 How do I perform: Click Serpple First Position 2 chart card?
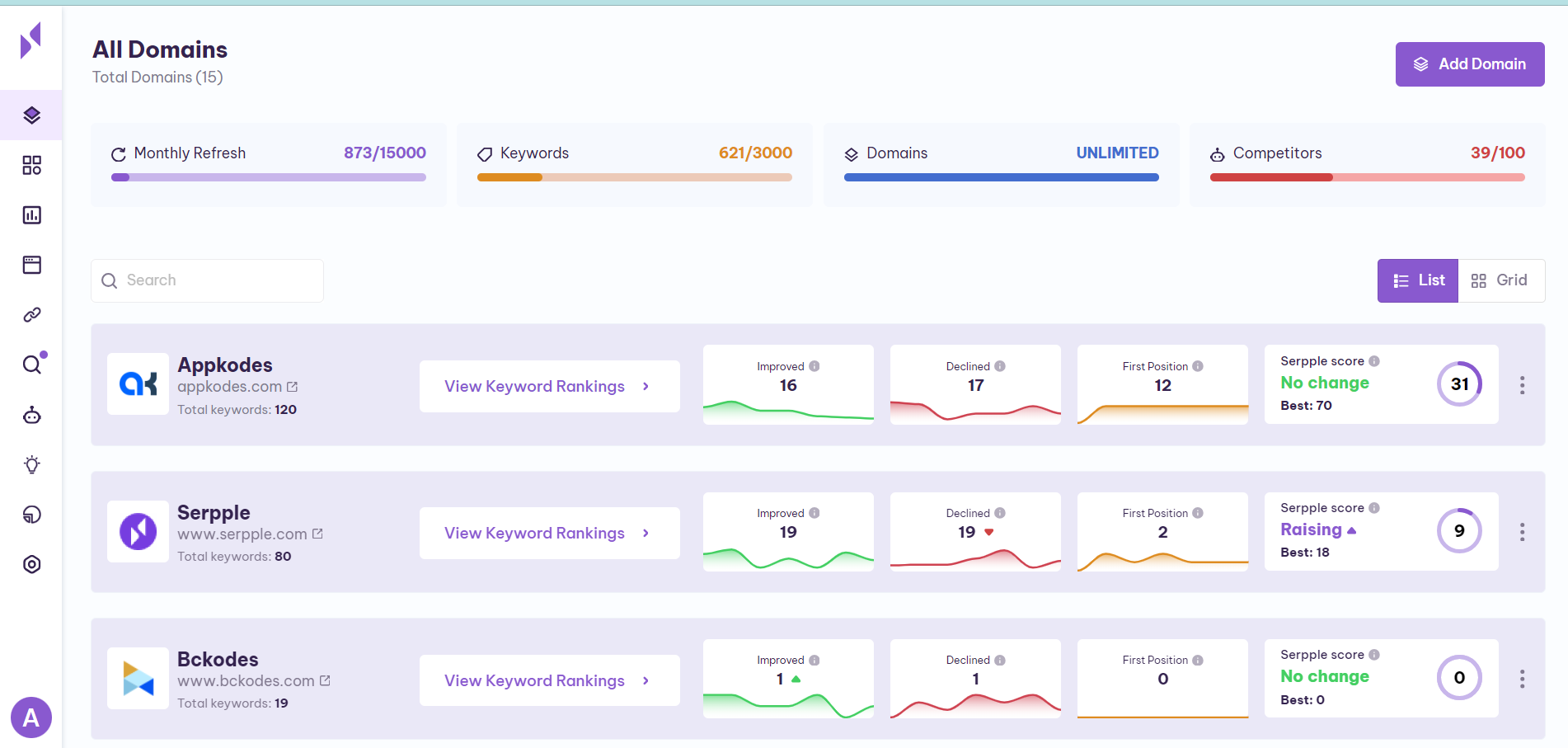(x=1162, y=532)
